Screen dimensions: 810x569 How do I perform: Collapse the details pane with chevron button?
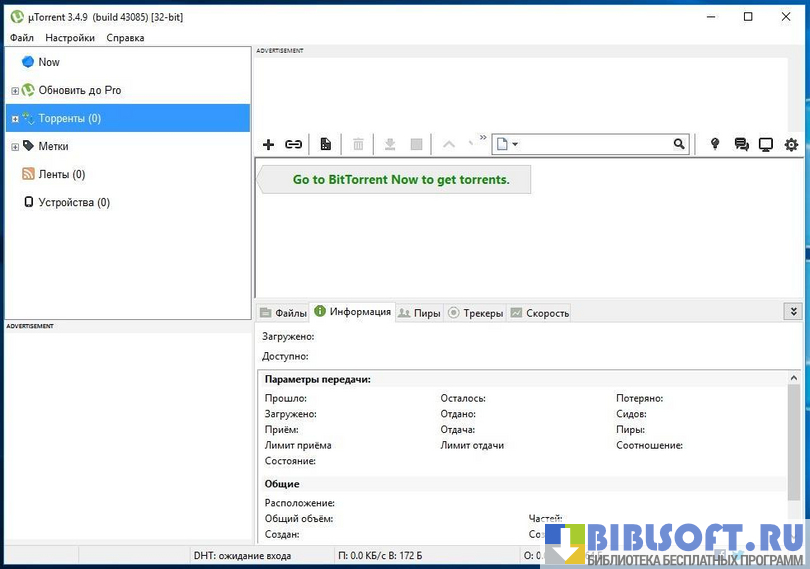(793, 312)
